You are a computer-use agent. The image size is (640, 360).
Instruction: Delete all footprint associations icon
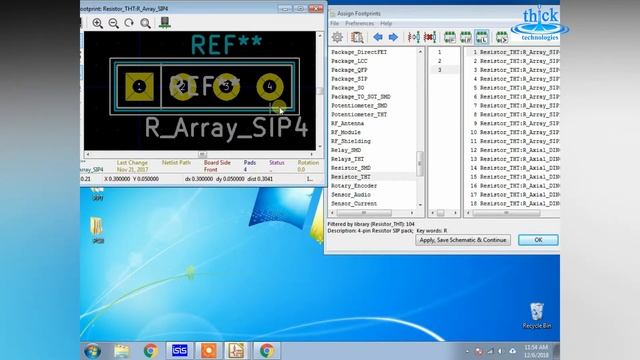[430, 37]
